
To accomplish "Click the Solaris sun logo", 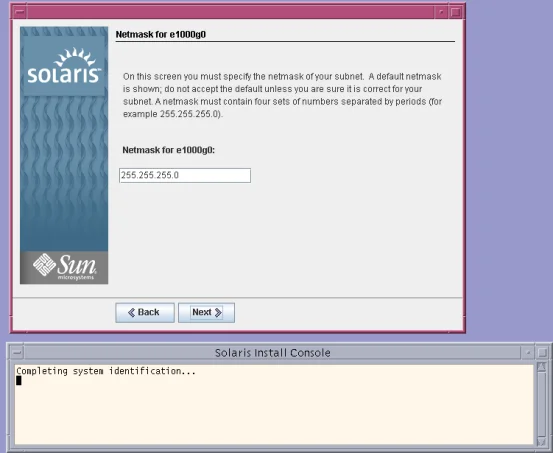I will tap(64, 66).
